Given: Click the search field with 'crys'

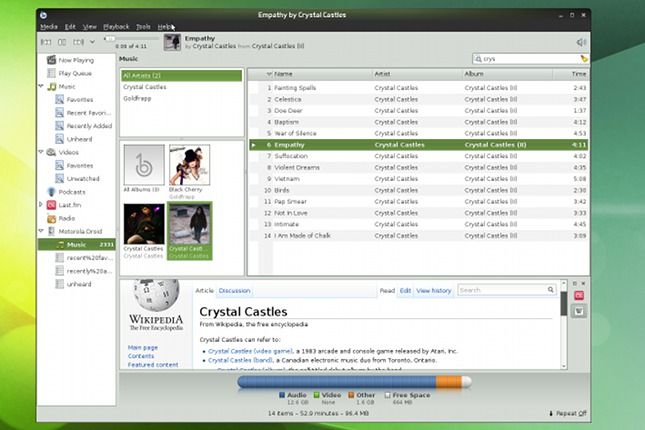Looking at the screenshot, I should (x=531, y=59).
